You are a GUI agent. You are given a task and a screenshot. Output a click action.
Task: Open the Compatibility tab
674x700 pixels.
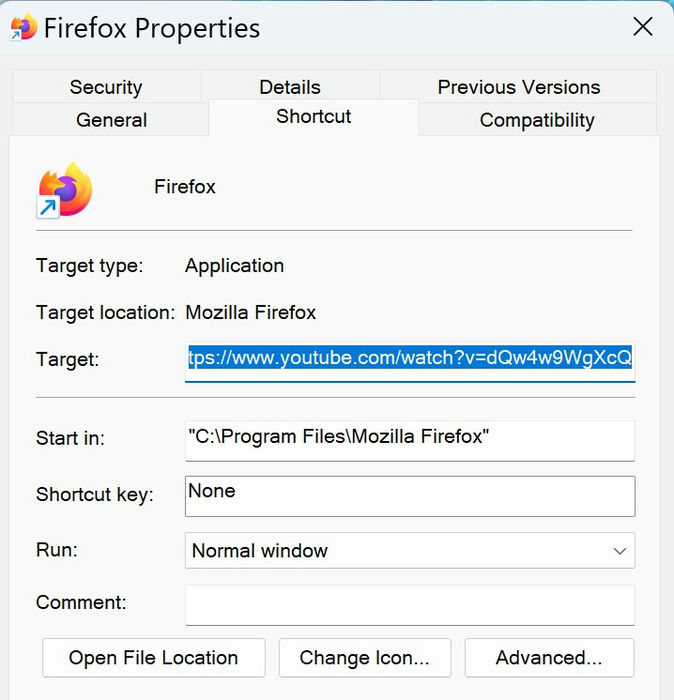tap(537, 120)
